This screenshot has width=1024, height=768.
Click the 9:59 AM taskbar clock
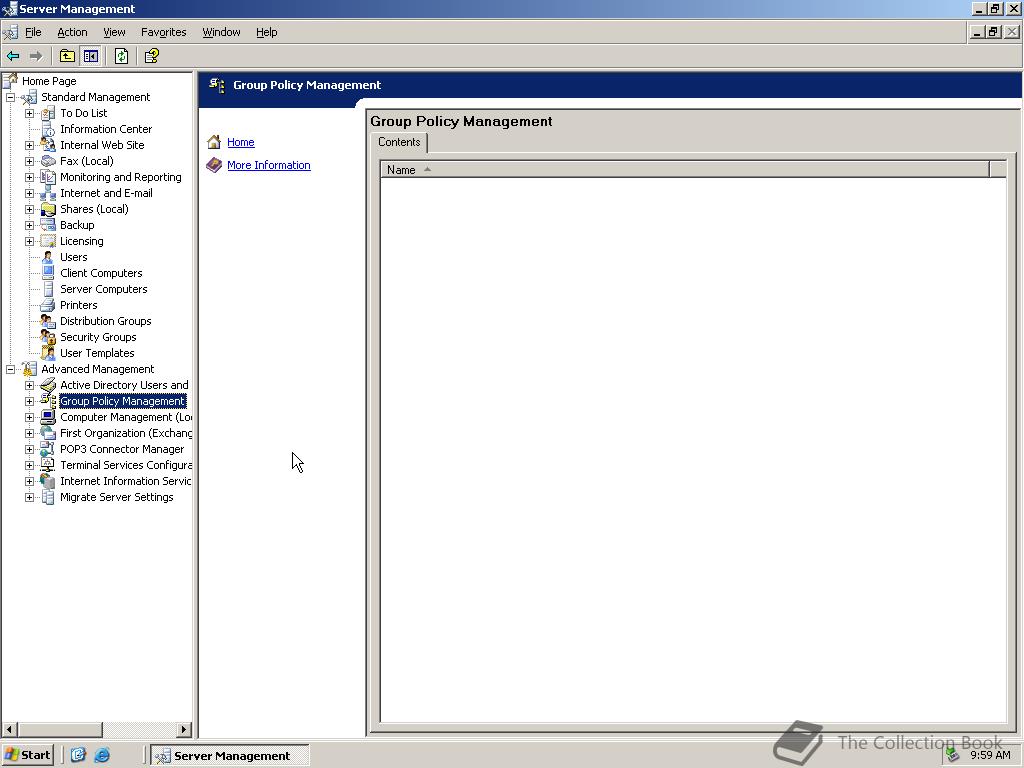(990, 756)
